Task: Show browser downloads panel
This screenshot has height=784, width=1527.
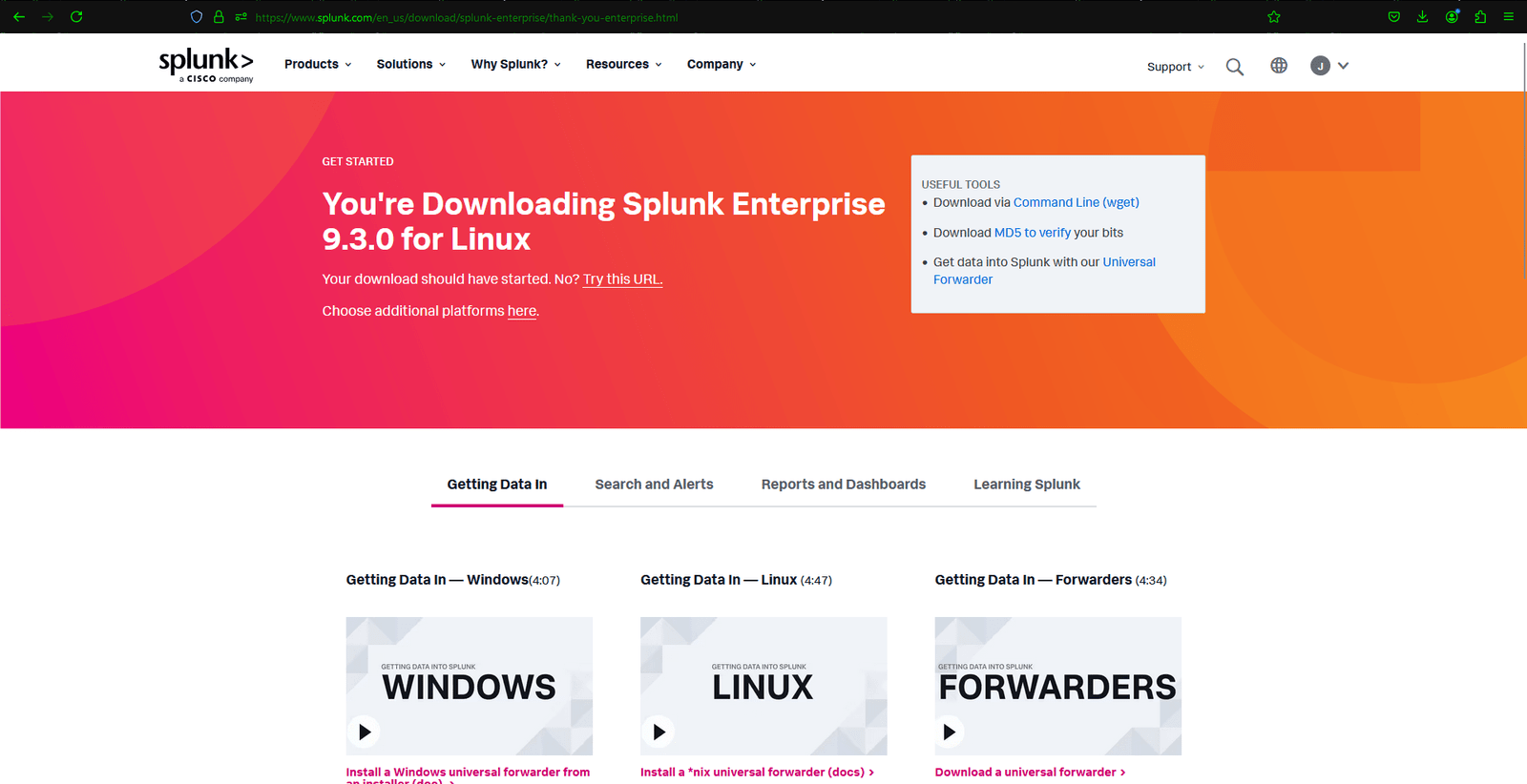Action: [x=1422, y=17]
